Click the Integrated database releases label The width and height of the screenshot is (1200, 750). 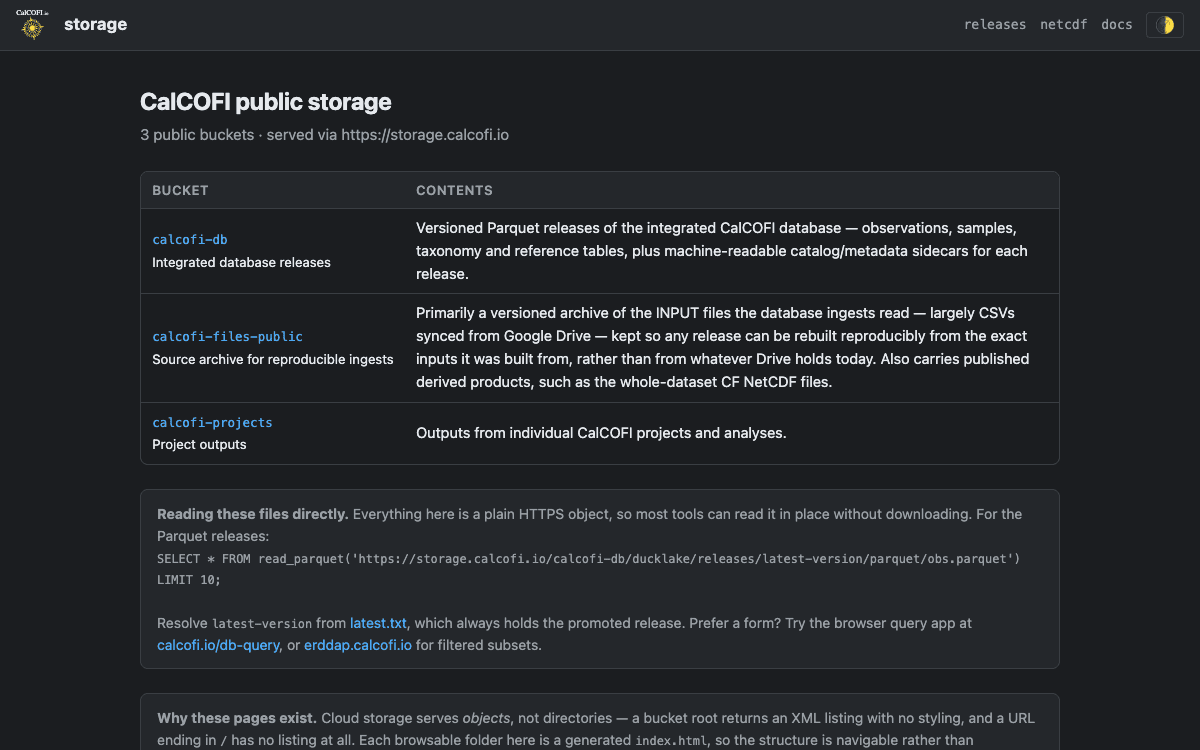click(x=241, y=262)
